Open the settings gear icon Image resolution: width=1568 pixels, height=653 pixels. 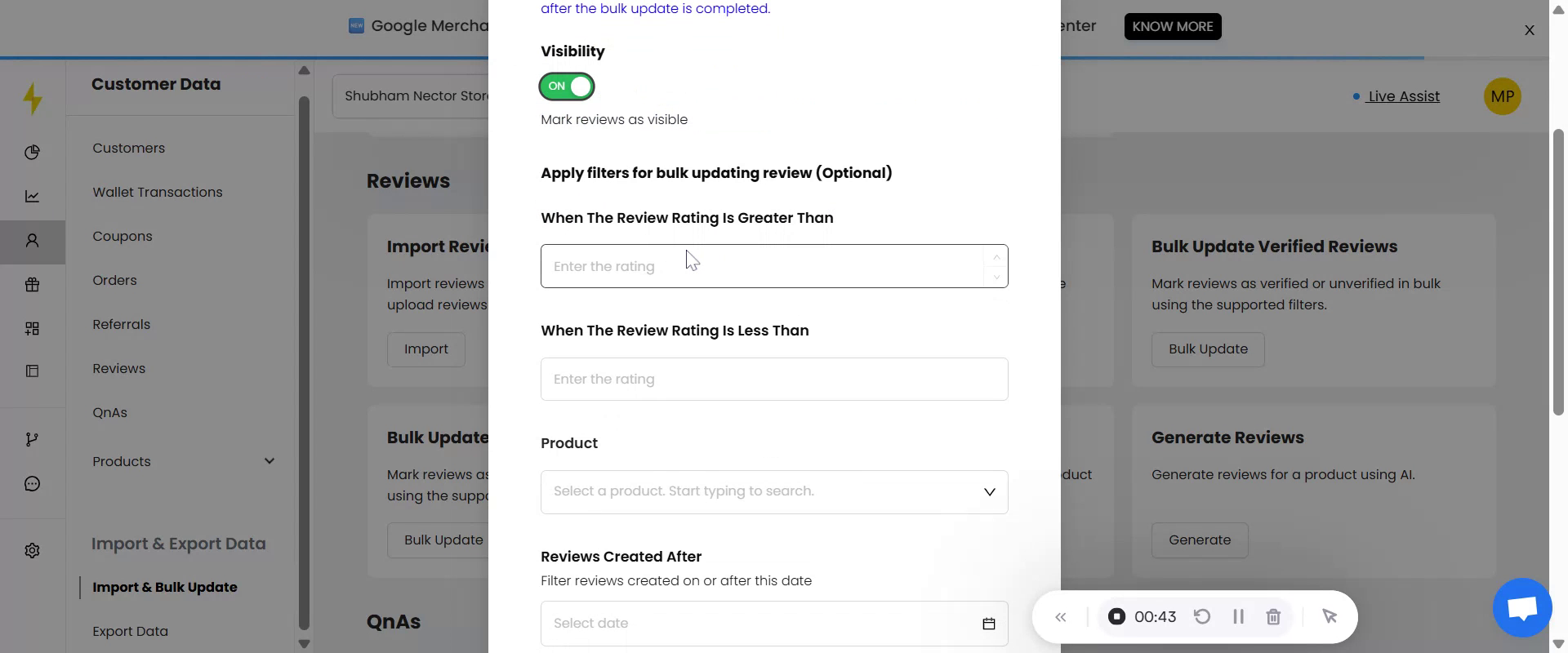coord(32,551)
